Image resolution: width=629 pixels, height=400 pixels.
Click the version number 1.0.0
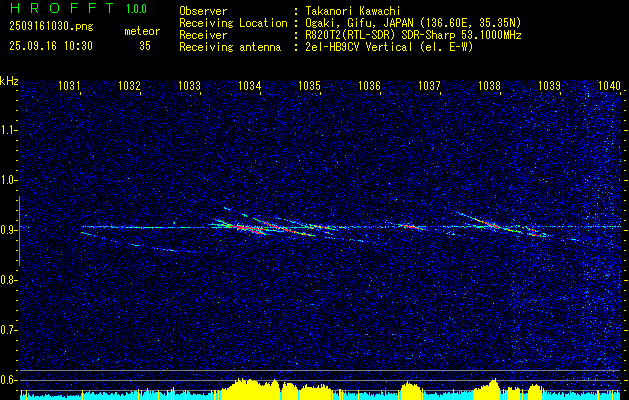click(136, 8)
